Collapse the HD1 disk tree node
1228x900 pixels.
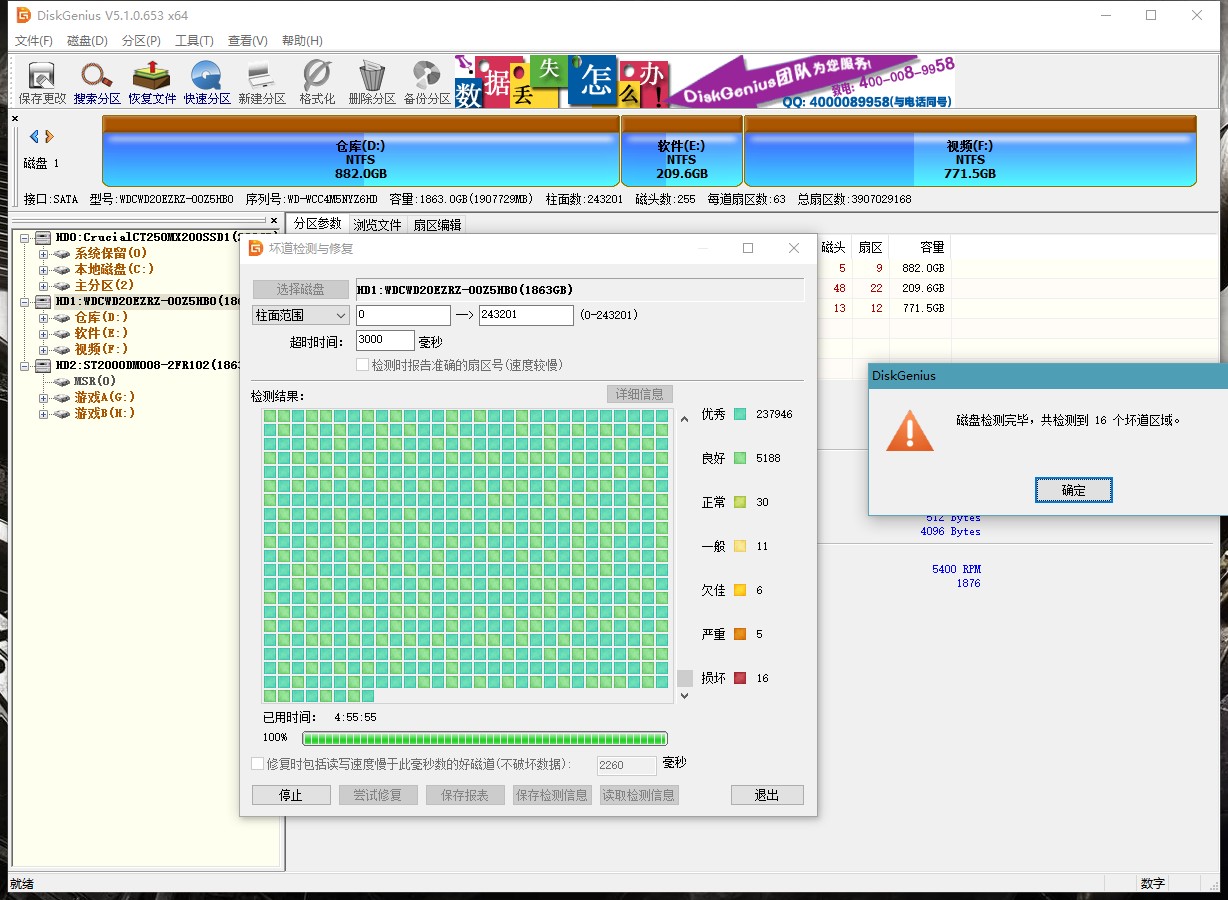point(25,302)
